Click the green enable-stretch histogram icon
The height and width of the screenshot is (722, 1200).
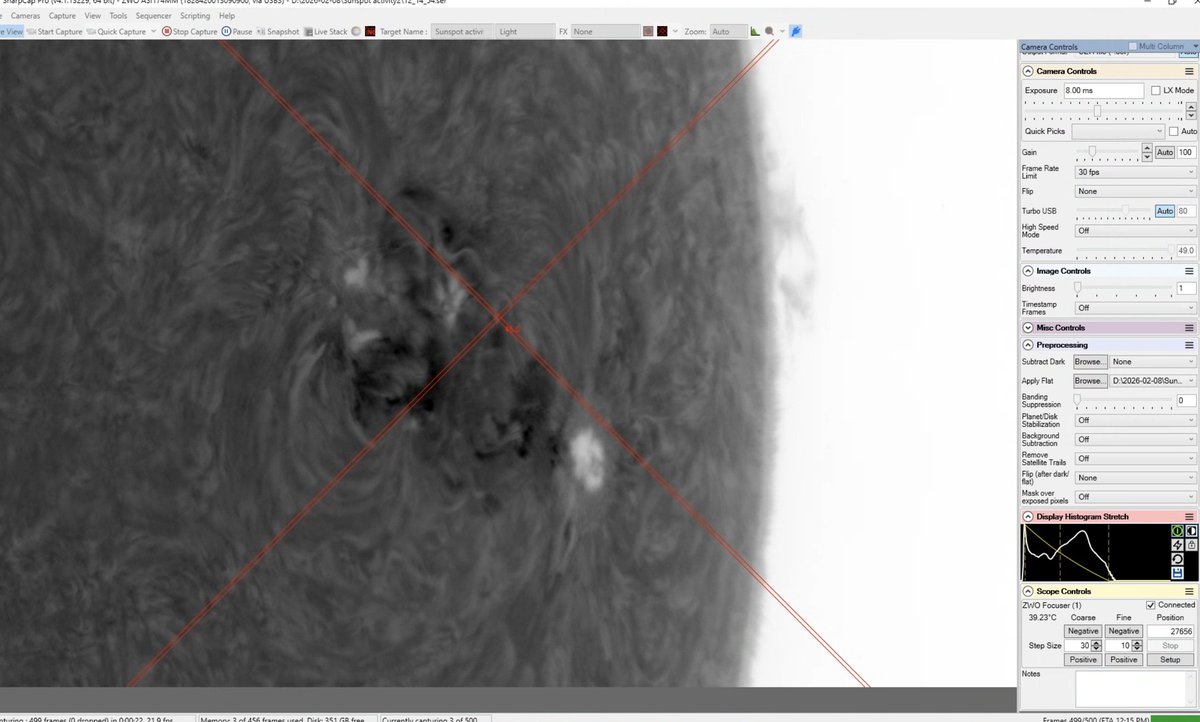tap(1177, 531)
